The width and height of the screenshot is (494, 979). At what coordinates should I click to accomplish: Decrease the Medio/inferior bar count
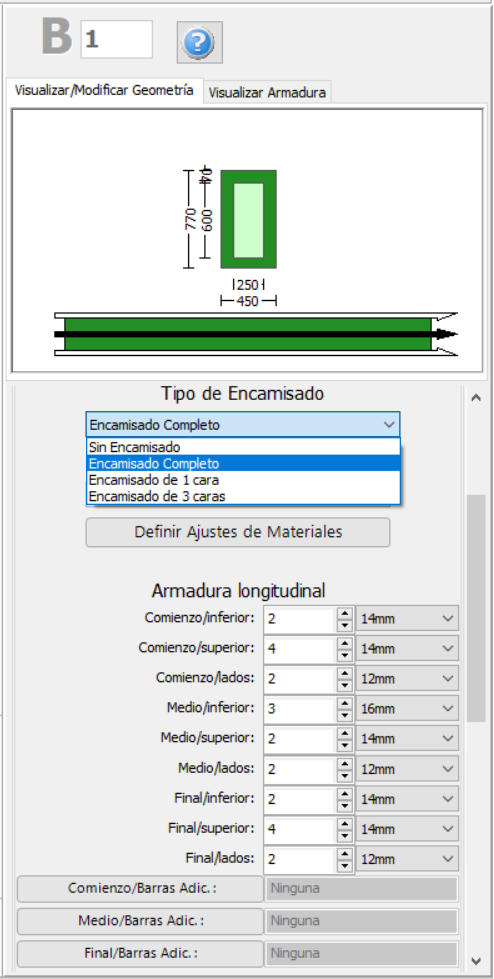click(x=345, y=715)
